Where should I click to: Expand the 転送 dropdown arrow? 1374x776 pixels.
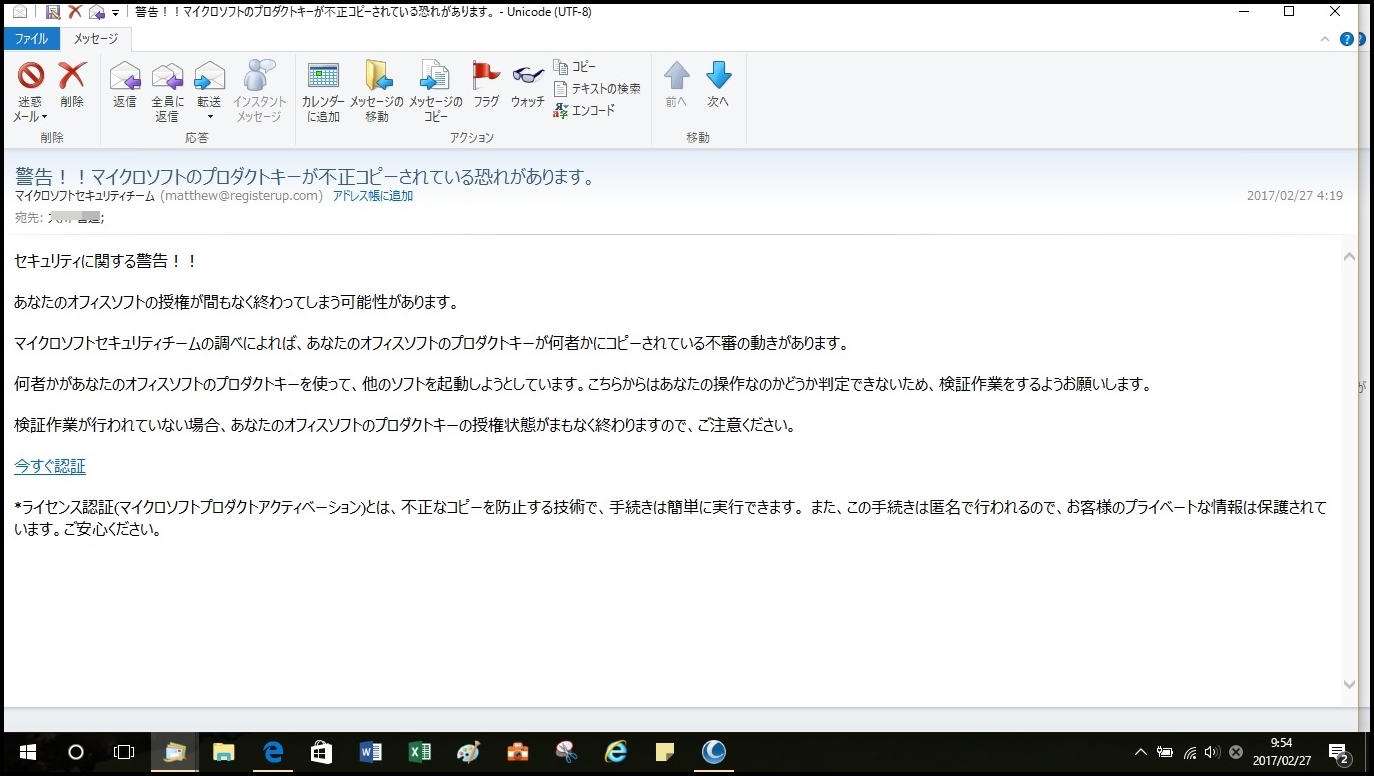(x=209, y=117)
